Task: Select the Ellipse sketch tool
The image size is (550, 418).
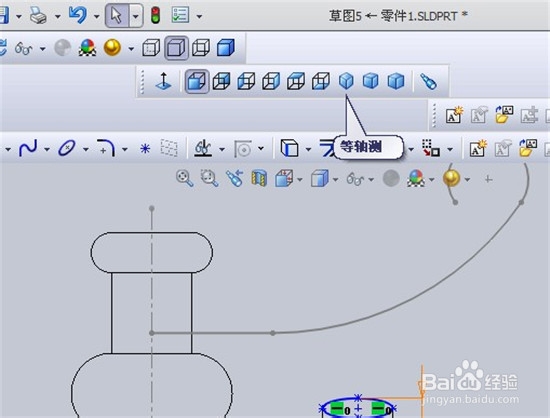Action: point(67,148)
